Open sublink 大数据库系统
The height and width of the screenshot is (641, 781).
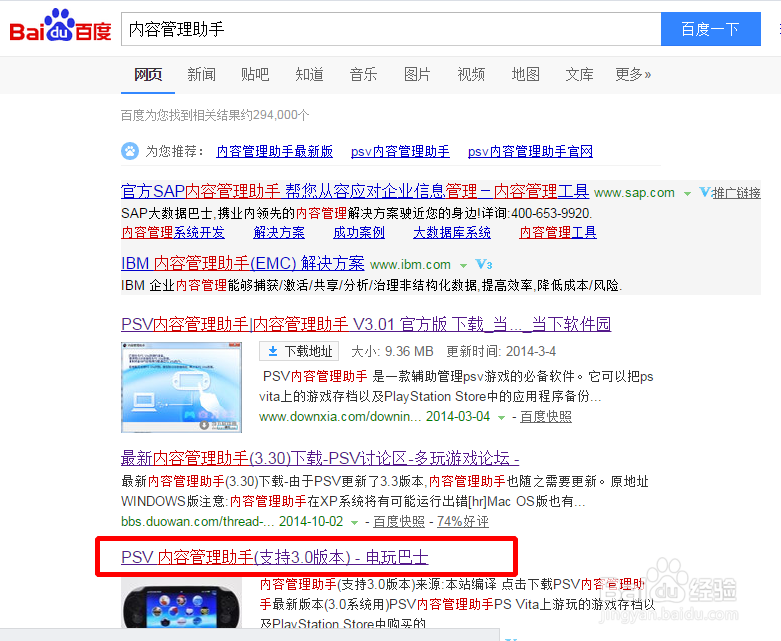tap(452, 233)
